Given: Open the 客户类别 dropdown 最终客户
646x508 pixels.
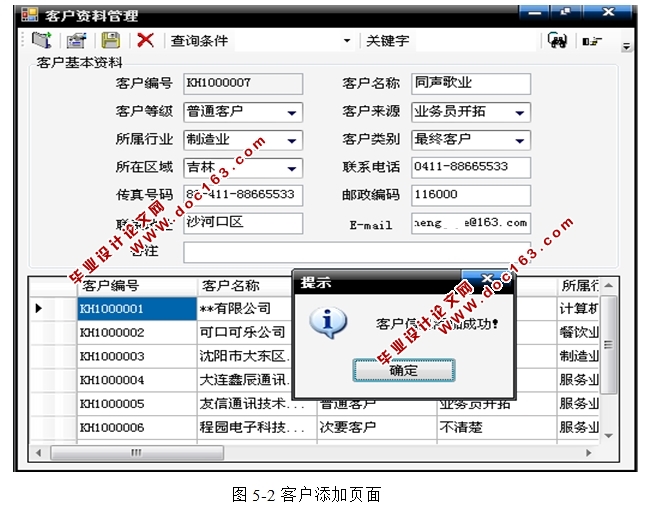Looking at the screenshot, I should [x=520, y=140].
